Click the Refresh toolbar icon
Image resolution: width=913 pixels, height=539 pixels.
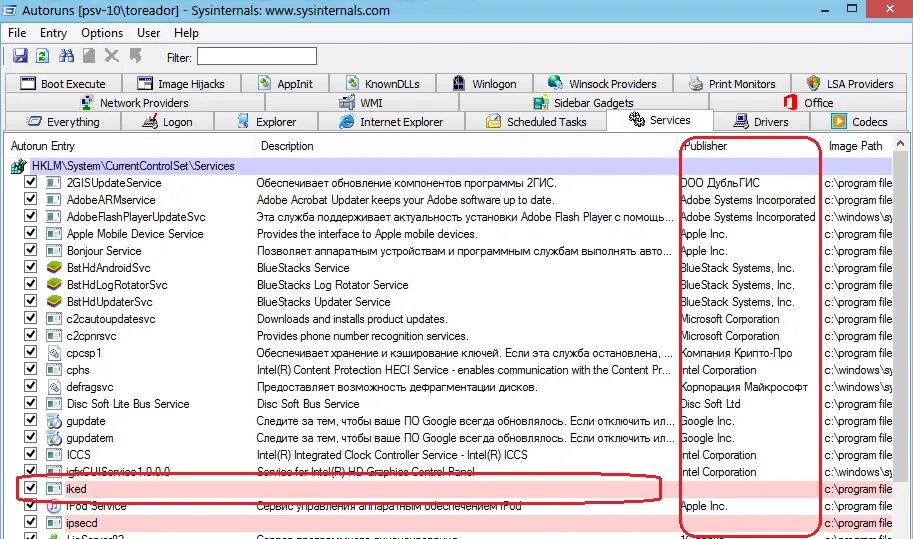point(43,56)
